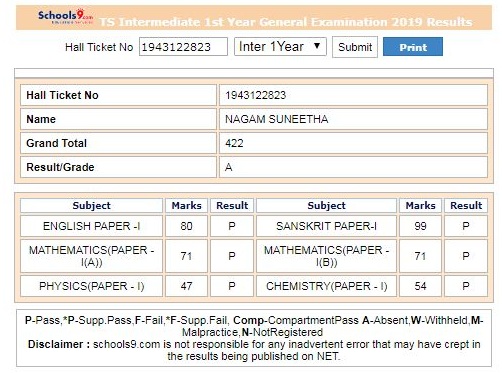Select the ENGLISH PAPER -I row cell
This screenshot has height=373, width=502.
click(x=91, y=226)
